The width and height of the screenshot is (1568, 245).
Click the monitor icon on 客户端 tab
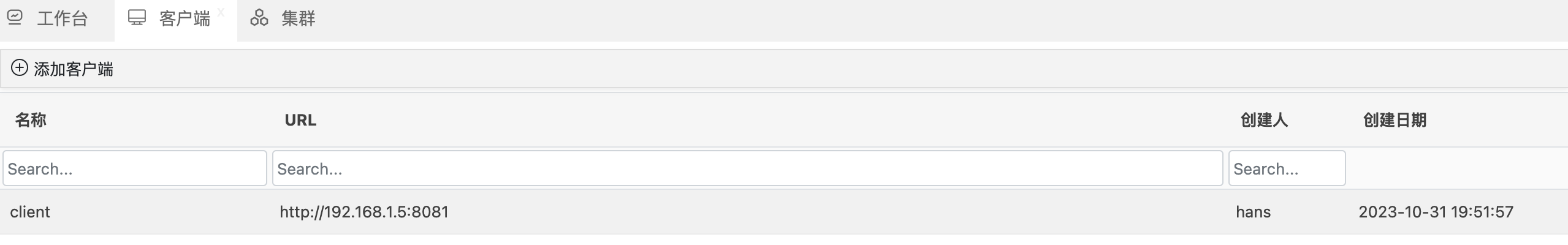tap(137, 18)
